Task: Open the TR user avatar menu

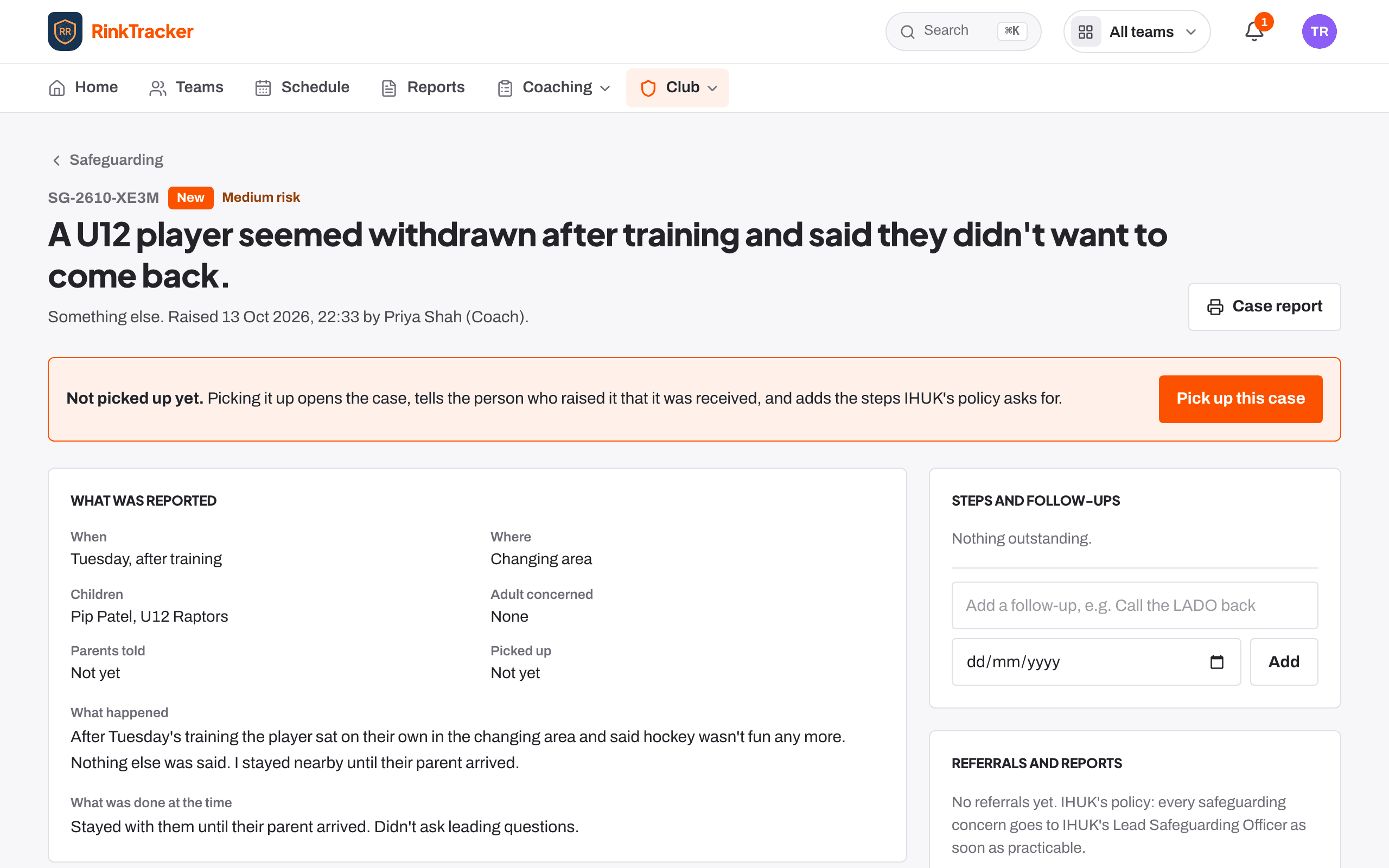Action: pyautogui.click(x=1319, y=31)
